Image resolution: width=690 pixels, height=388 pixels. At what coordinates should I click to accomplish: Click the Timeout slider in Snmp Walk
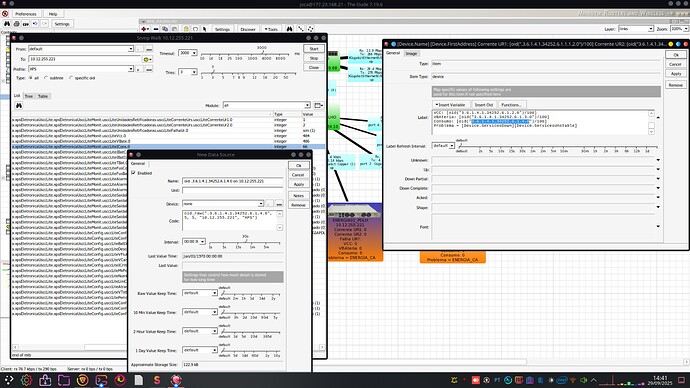(244, 53)
